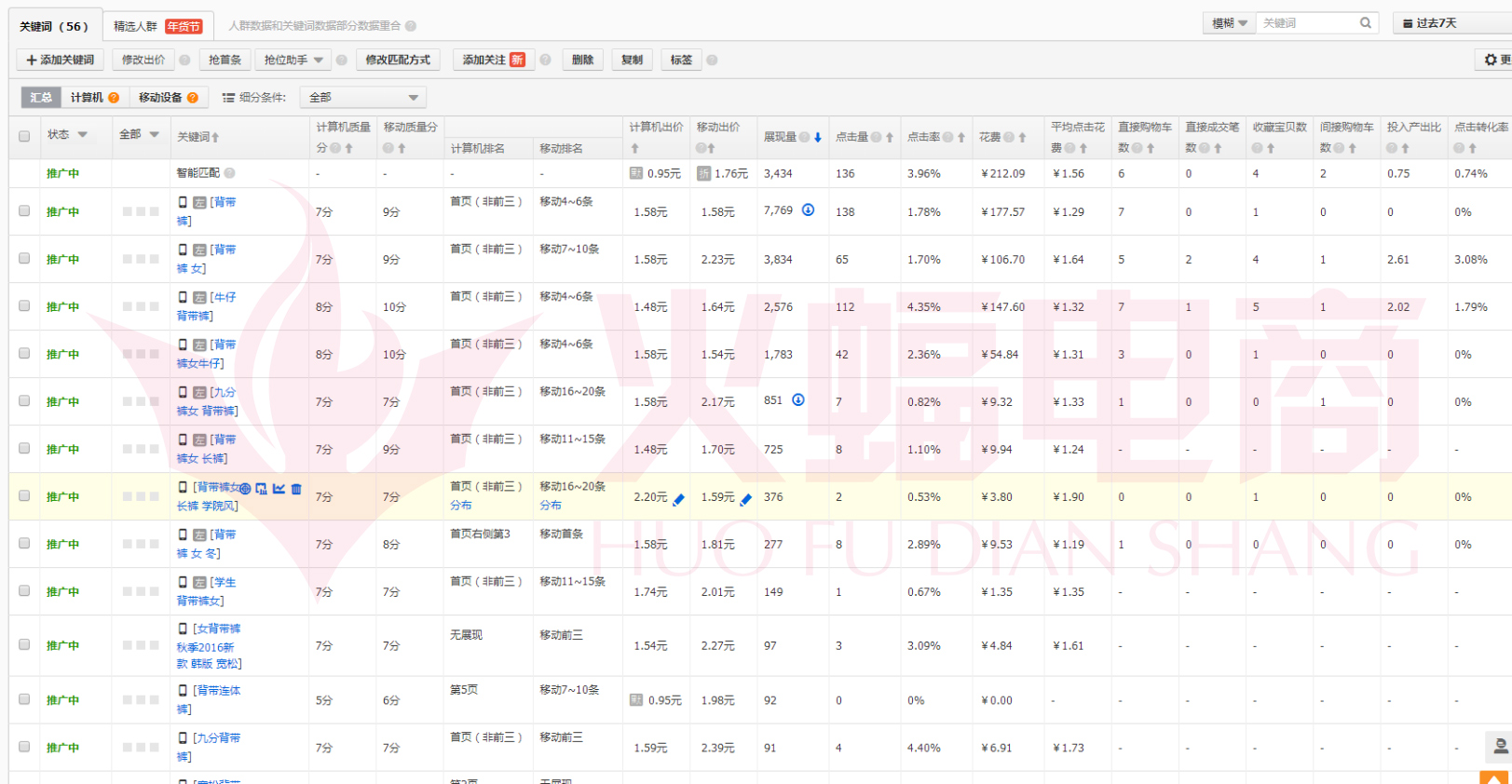Edit the 1.59元 mobile bid with the pencil
This screenshot has width=1512, height=784.
tap(745, 499)
